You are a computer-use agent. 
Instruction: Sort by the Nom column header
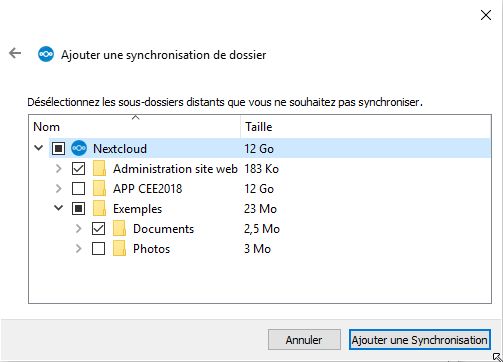pyautogui.click(x=135, y=127)
